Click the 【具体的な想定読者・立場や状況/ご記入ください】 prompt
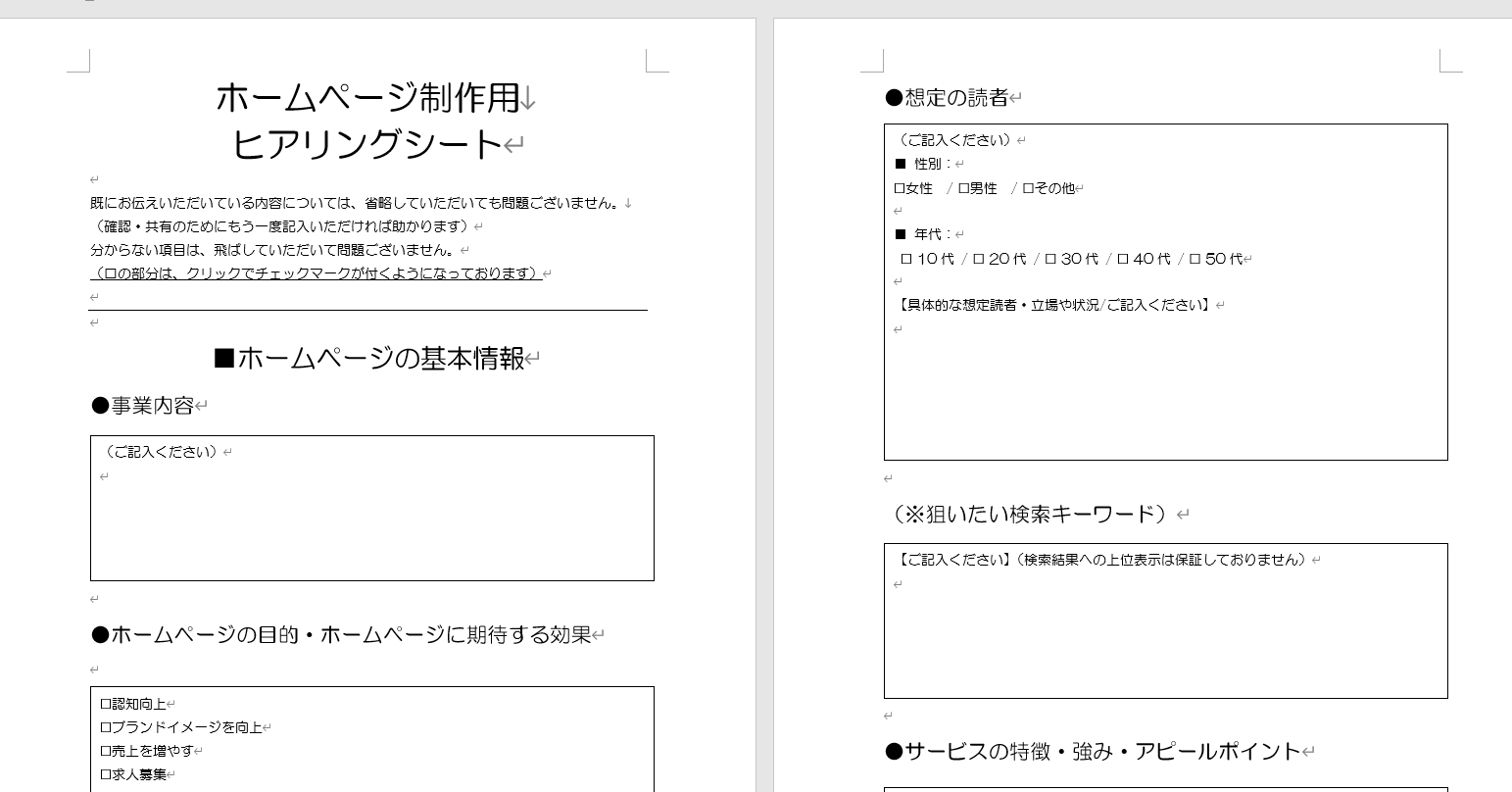Image resolution: width=1512 pixels, height=792 pixels. point(1052,305)
